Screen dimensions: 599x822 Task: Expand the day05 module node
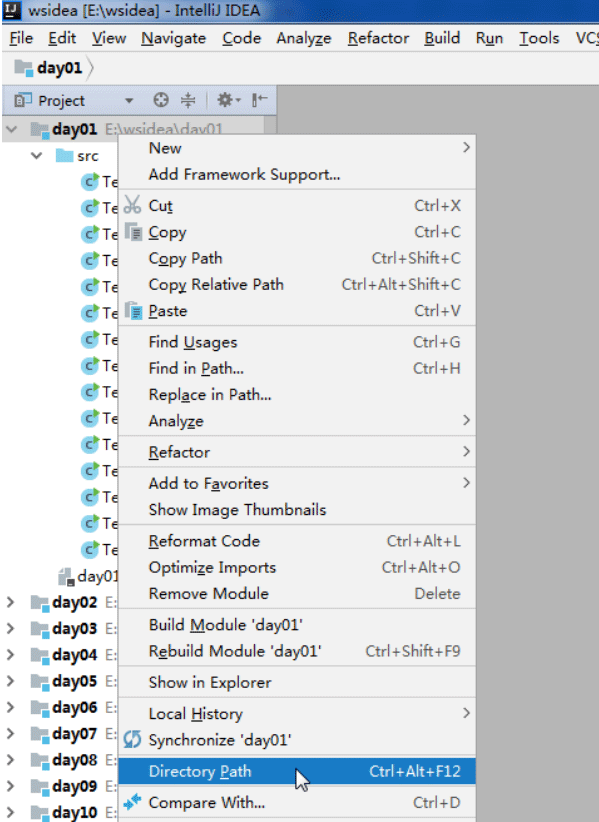pos(10,680)
